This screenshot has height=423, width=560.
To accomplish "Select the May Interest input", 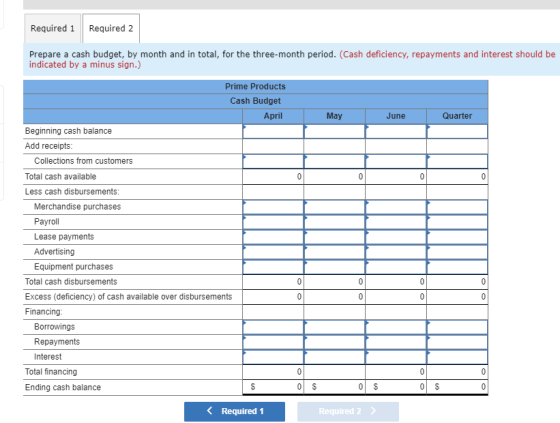I will coord(335,357).
